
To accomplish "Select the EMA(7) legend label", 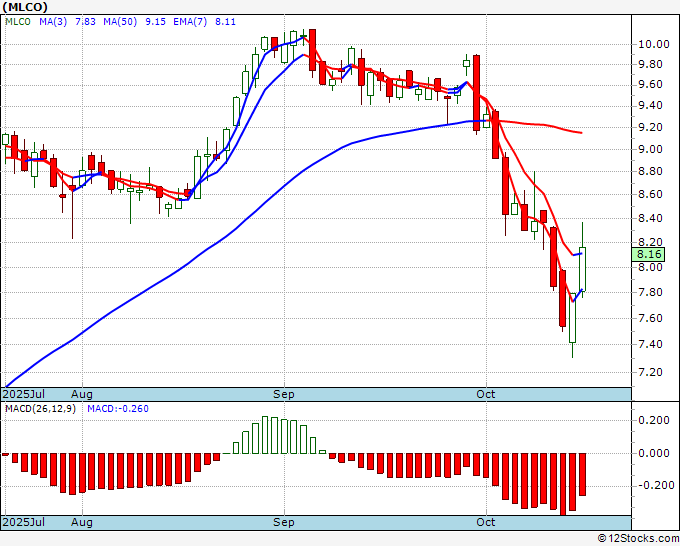I will point(190,22).
